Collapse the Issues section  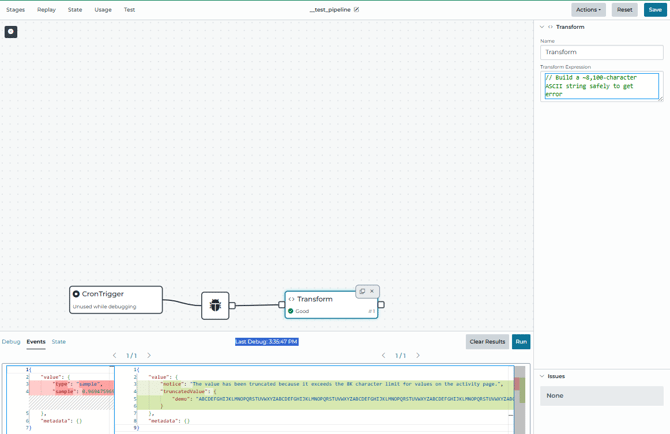542,376
